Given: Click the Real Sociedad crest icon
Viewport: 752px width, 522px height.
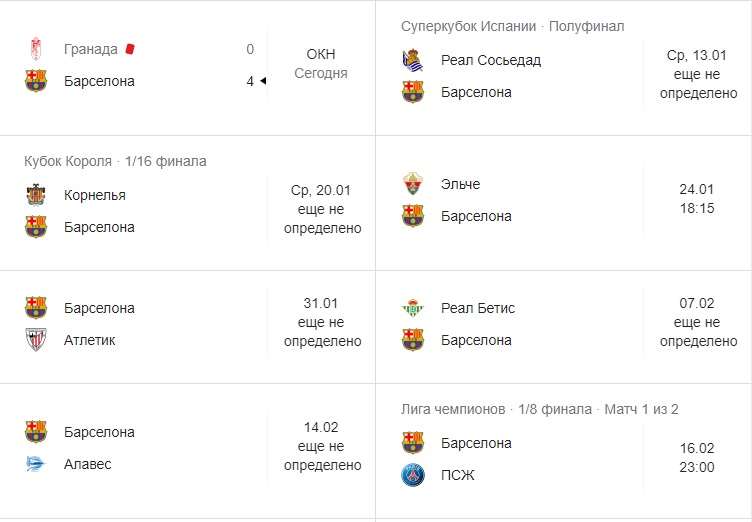Looking at the screenshot, I should click(412, 60).
